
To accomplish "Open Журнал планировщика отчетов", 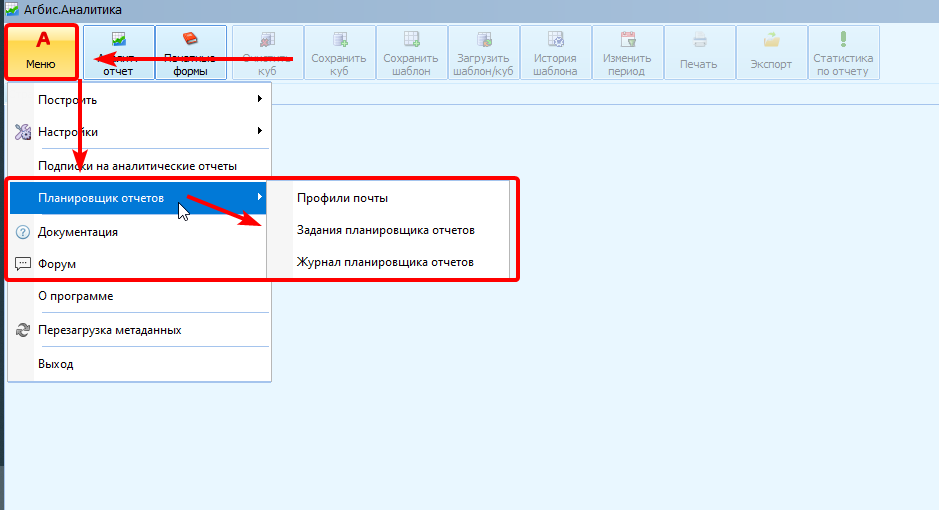I will pyautogui.click(x=388, y=262).
